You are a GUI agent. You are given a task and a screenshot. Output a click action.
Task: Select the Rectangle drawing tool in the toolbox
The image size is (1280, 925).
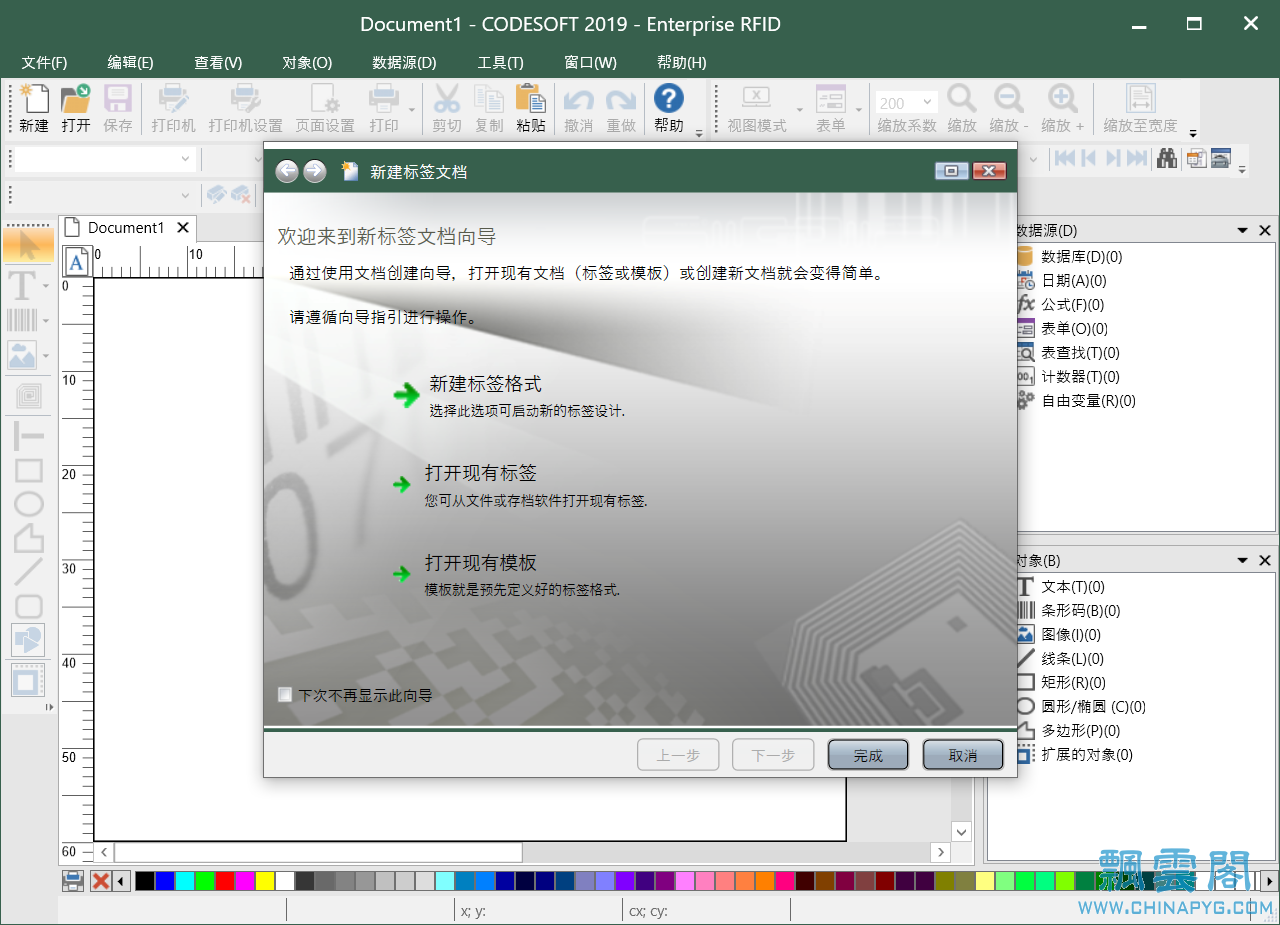[28, 470]
